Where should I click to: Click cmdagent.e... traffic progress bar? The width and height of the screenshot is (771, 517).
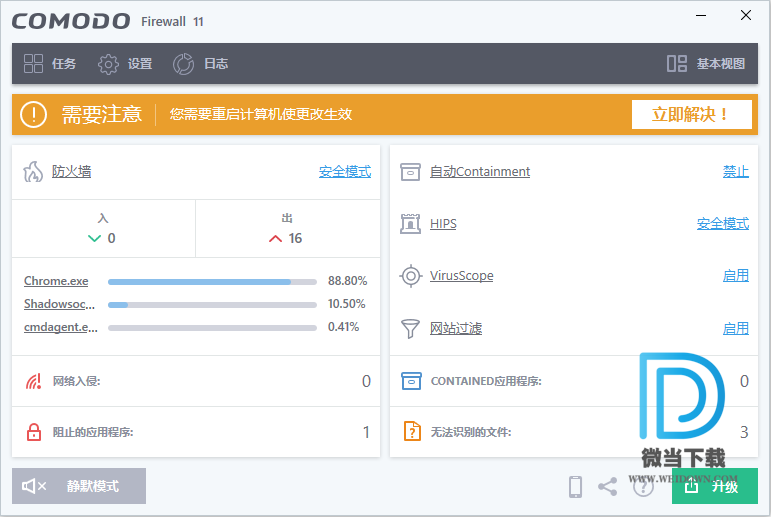pos(212,328)
